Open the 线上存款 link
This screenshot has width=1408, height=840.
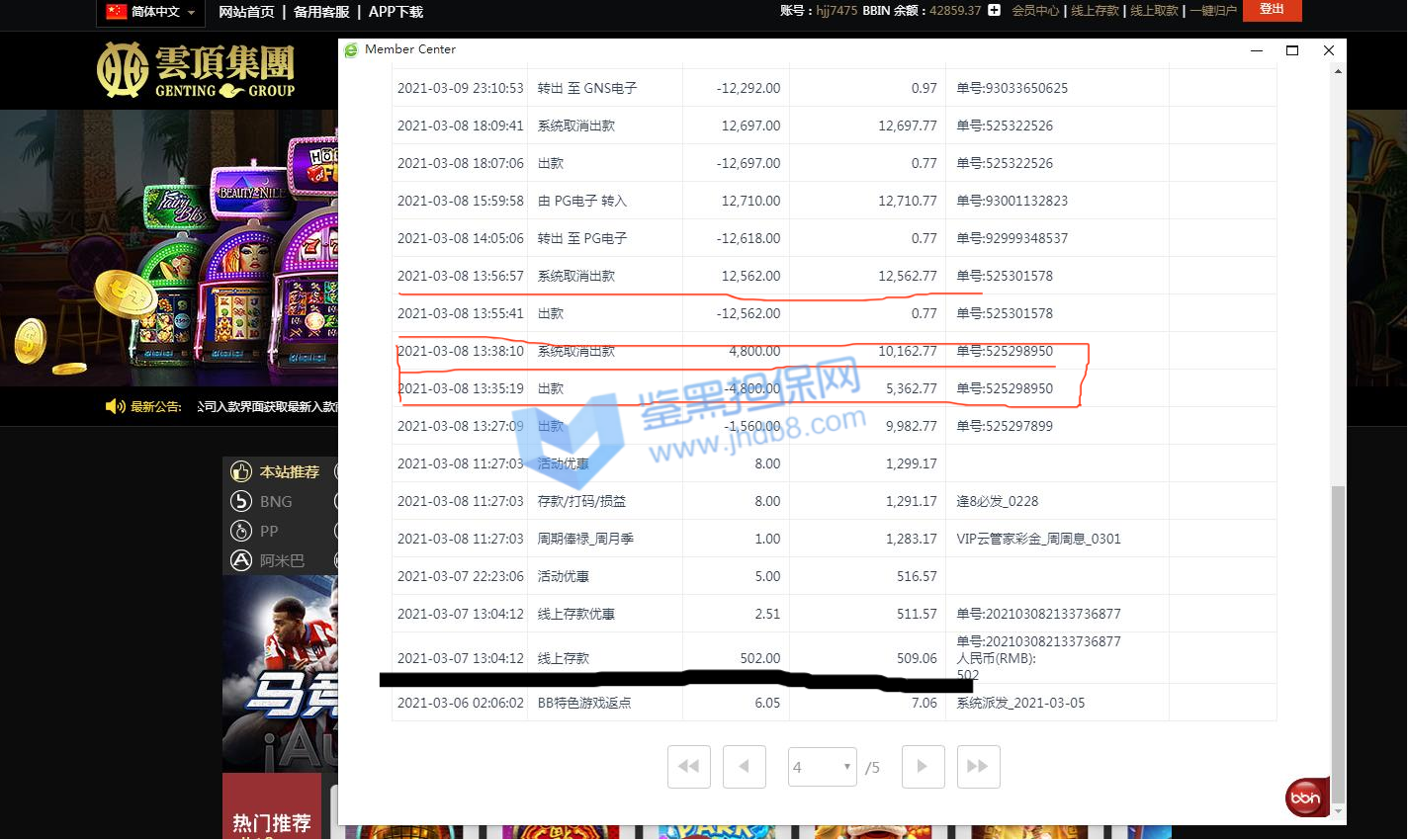pos(1095,11)
